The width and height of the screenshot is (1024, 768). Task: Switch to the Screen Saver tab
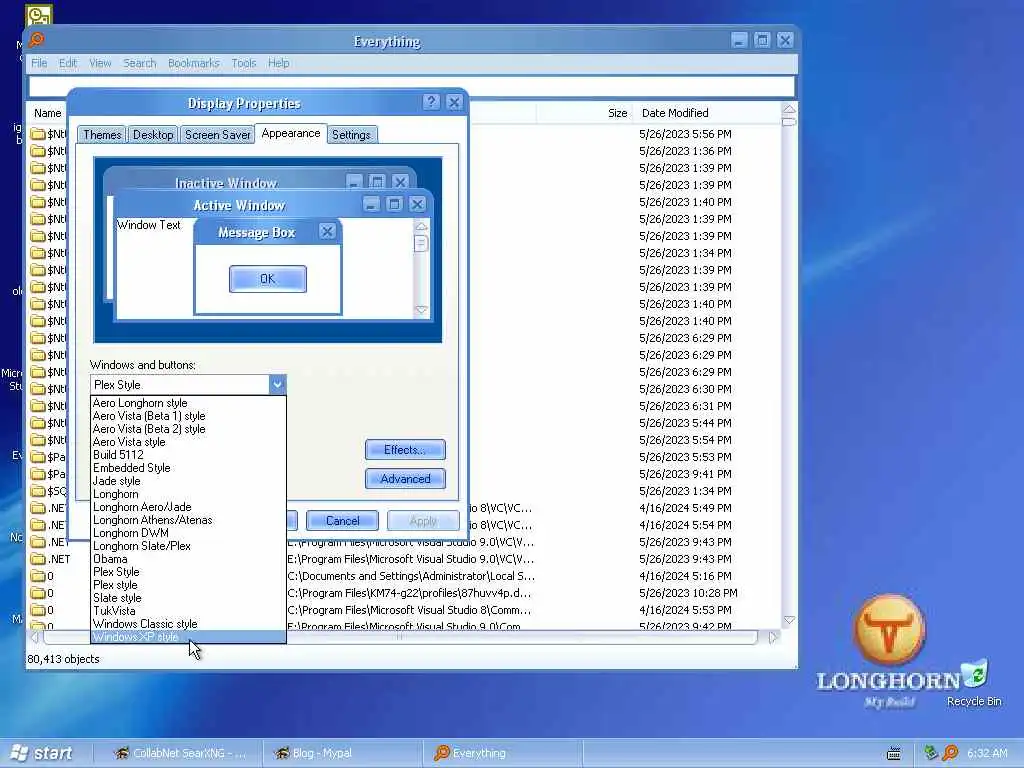click(x=217, y=135)
